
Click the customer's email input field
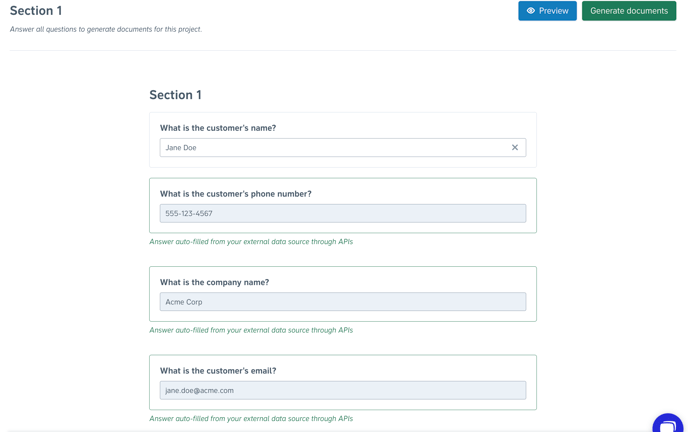343,390
